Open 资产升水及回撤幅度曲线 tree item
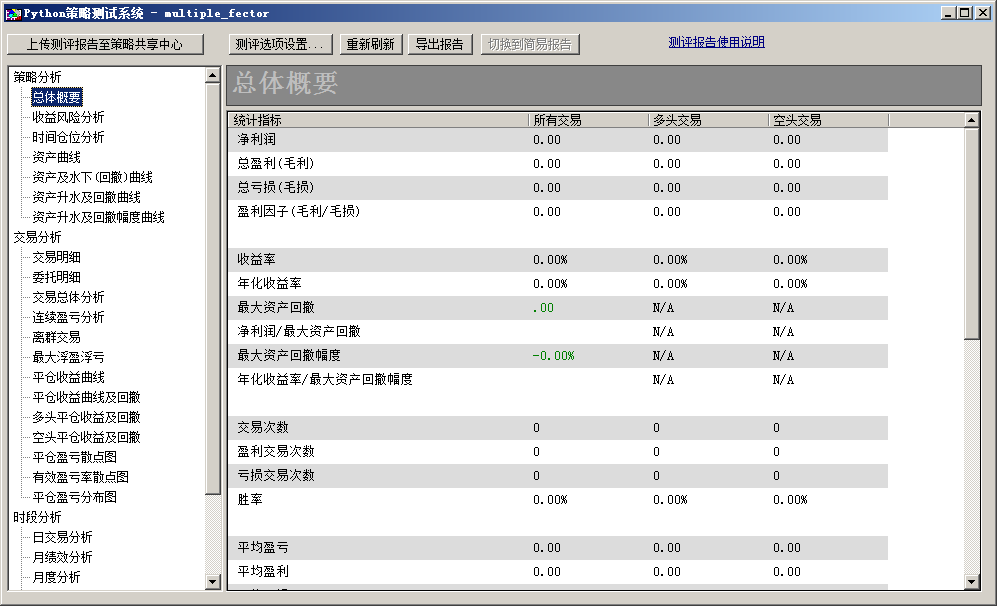Image resolution: width=997 pixels, height=606 pixels. coord(99,217)
